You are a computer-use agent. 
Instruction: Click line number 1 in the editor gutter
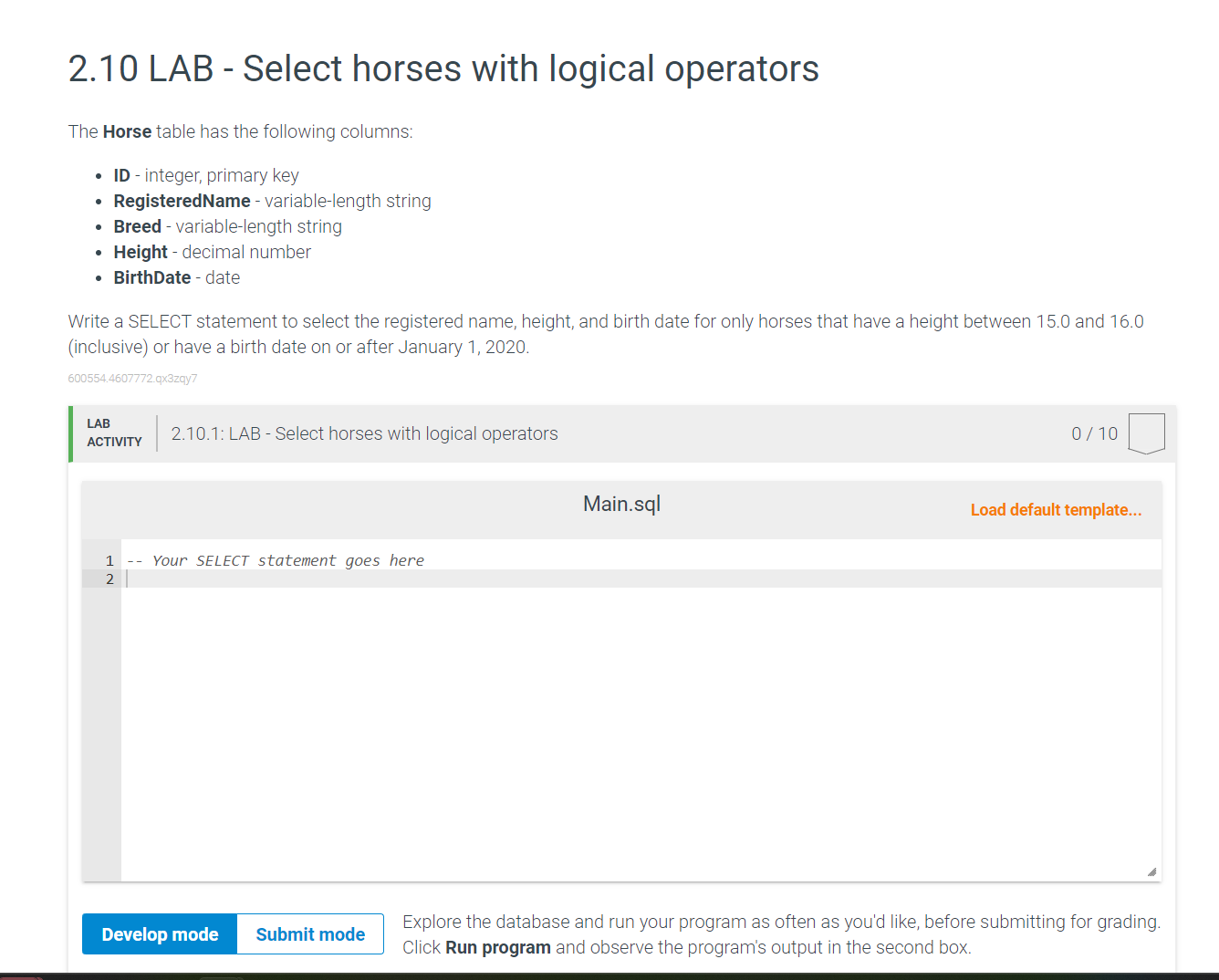(x=109, y=560)
